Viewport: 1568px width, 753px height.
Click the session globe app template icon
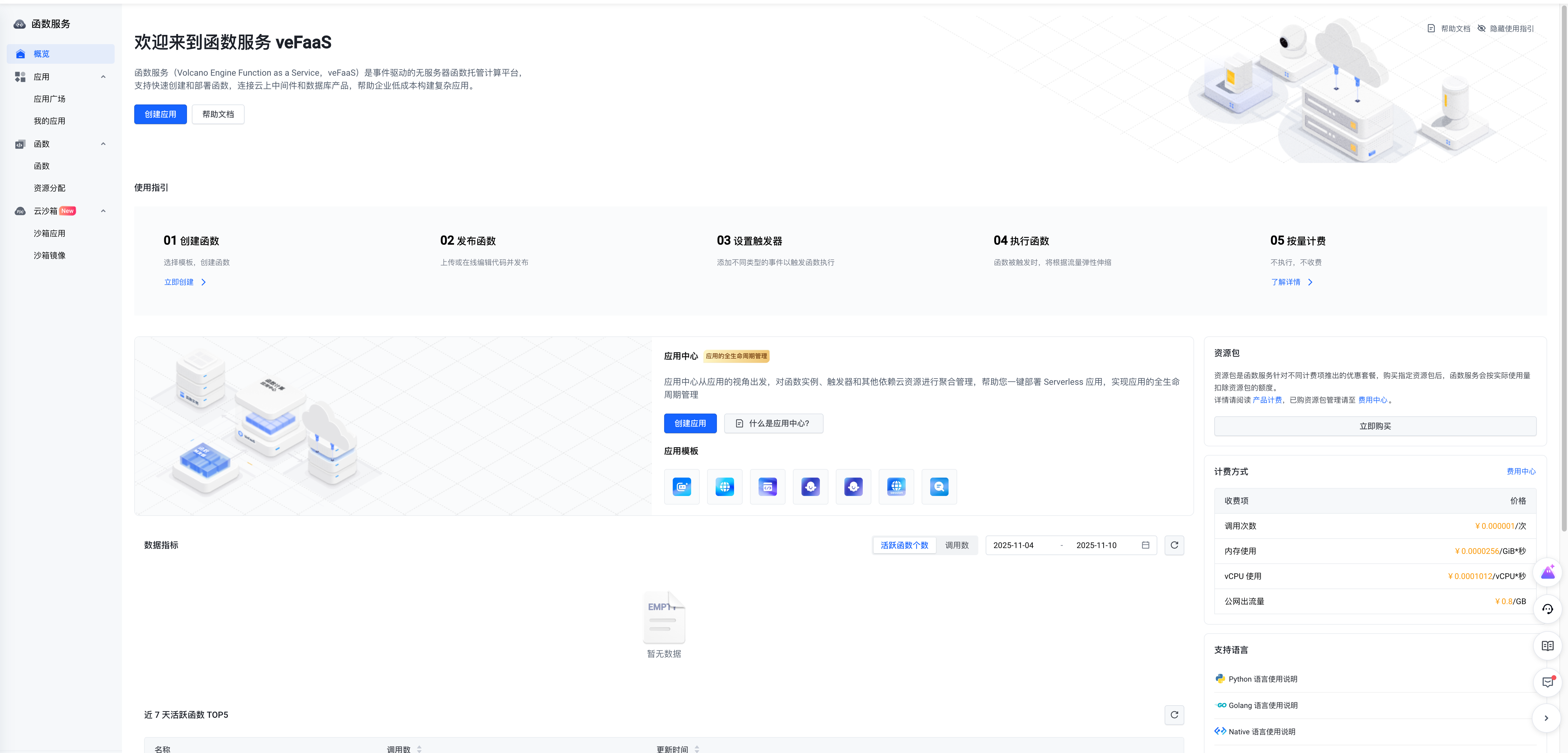896,486
